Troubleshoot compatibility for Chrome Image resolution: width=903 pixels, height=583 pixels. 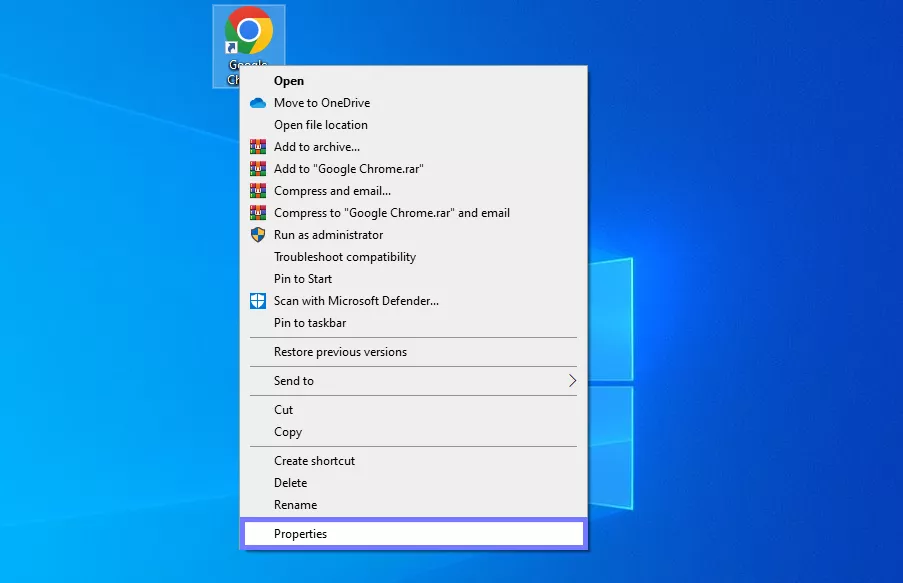[x=344, y=256]
